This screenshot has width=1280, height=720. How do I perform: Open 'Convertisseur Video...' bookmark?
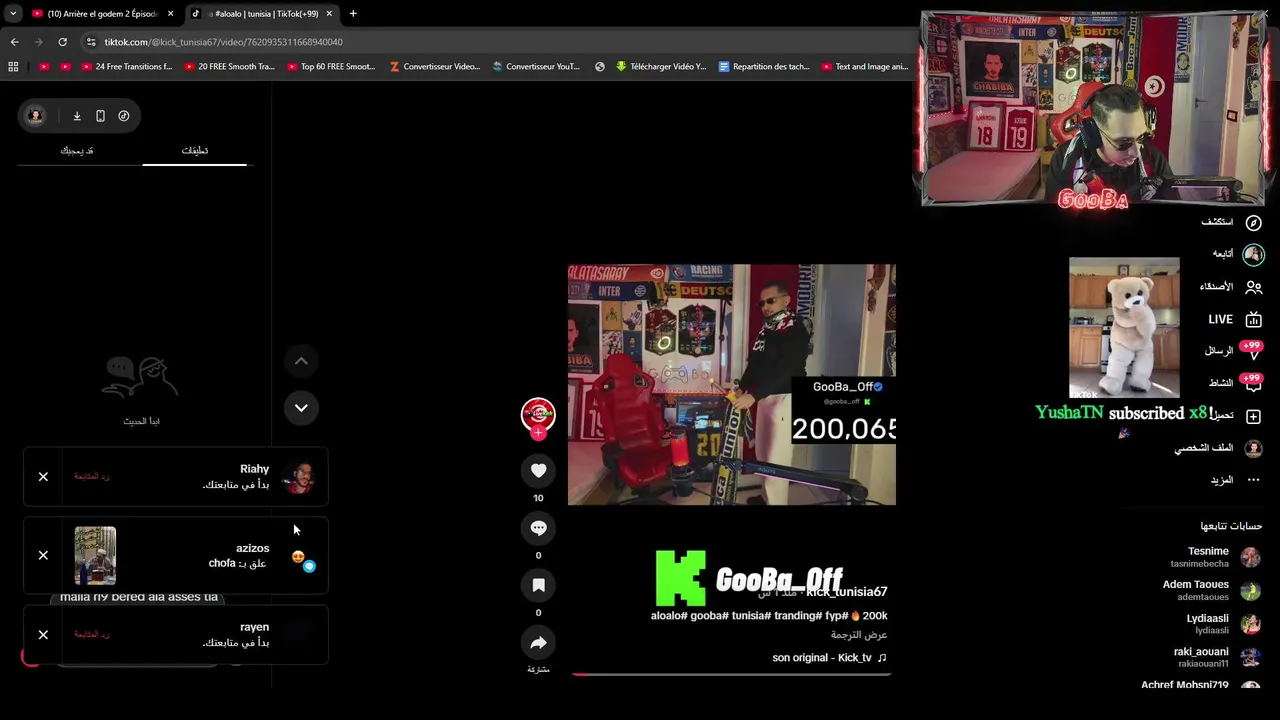click(x=435, y=67)
